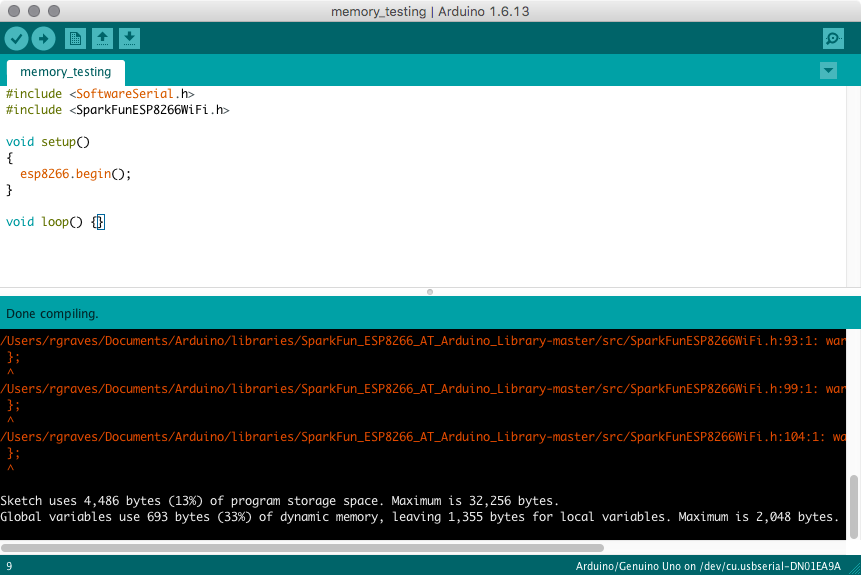Viewport: 861px width, 575px height.
Task: Save the sketch using the down-arrow icon
Action: [x=129, y=39]
